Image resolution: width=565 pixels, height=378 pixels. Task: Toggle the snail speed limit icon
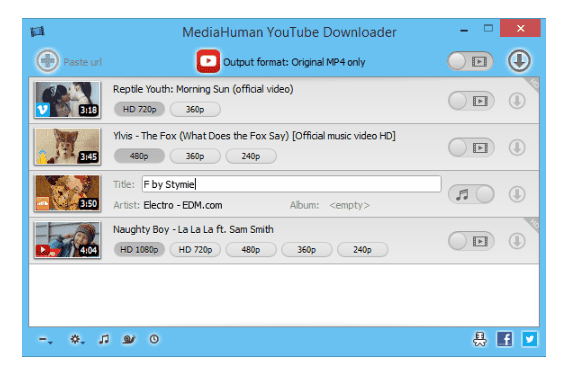pyautogui.click(x=129, y=339)
